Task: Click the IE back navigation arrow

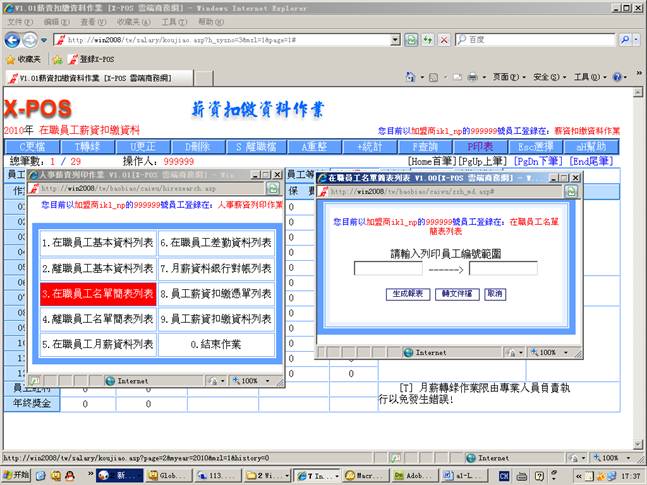Action: coord(13,40)
